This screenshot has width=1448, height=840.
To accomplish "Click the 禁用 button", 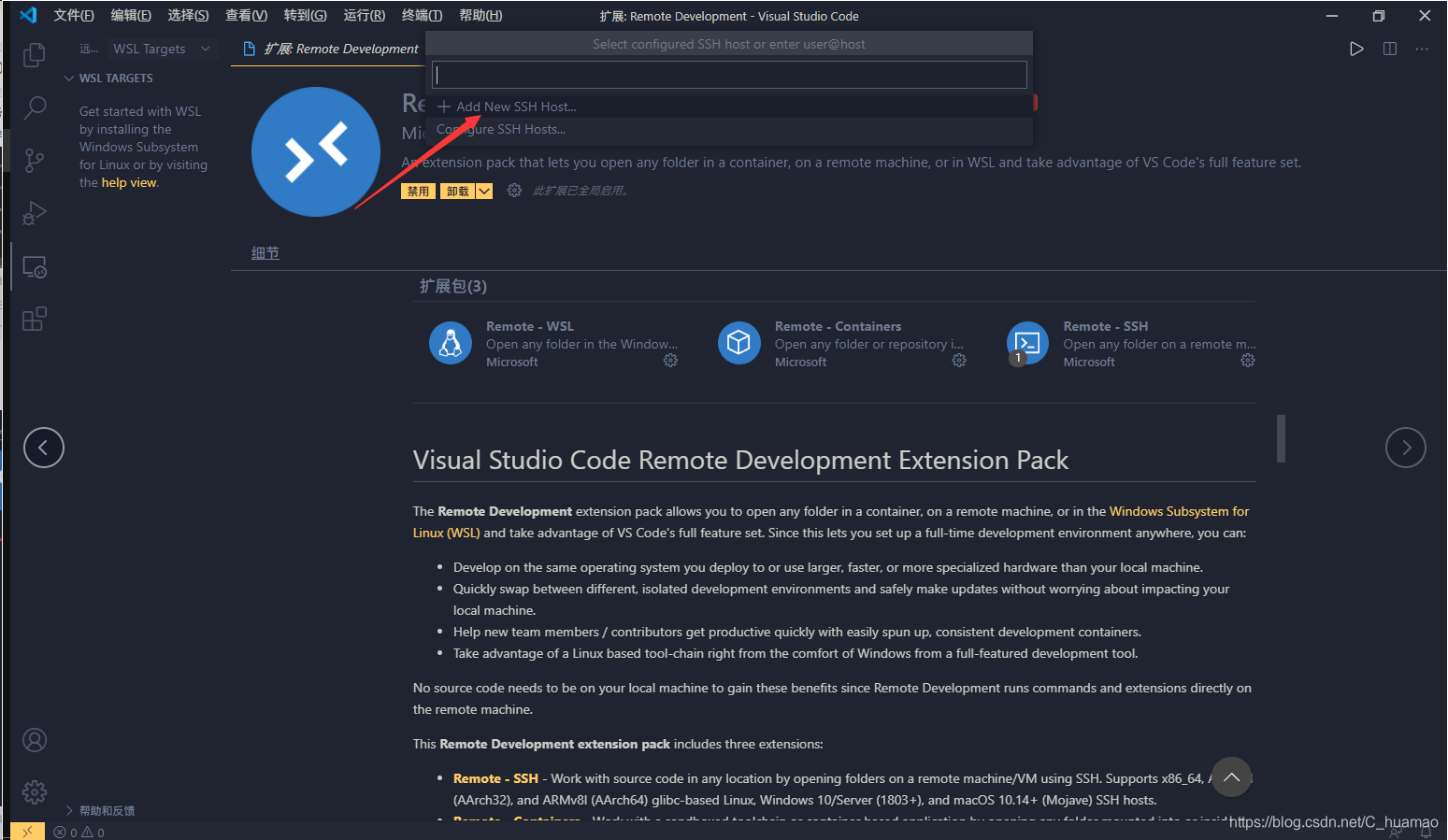I will click(418, 192).
